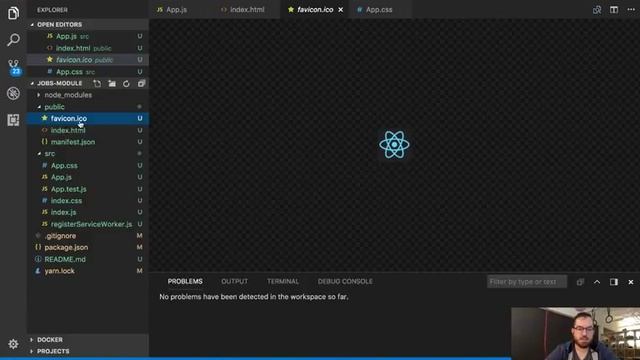Open package.json in the explorer

click(88, 247)
